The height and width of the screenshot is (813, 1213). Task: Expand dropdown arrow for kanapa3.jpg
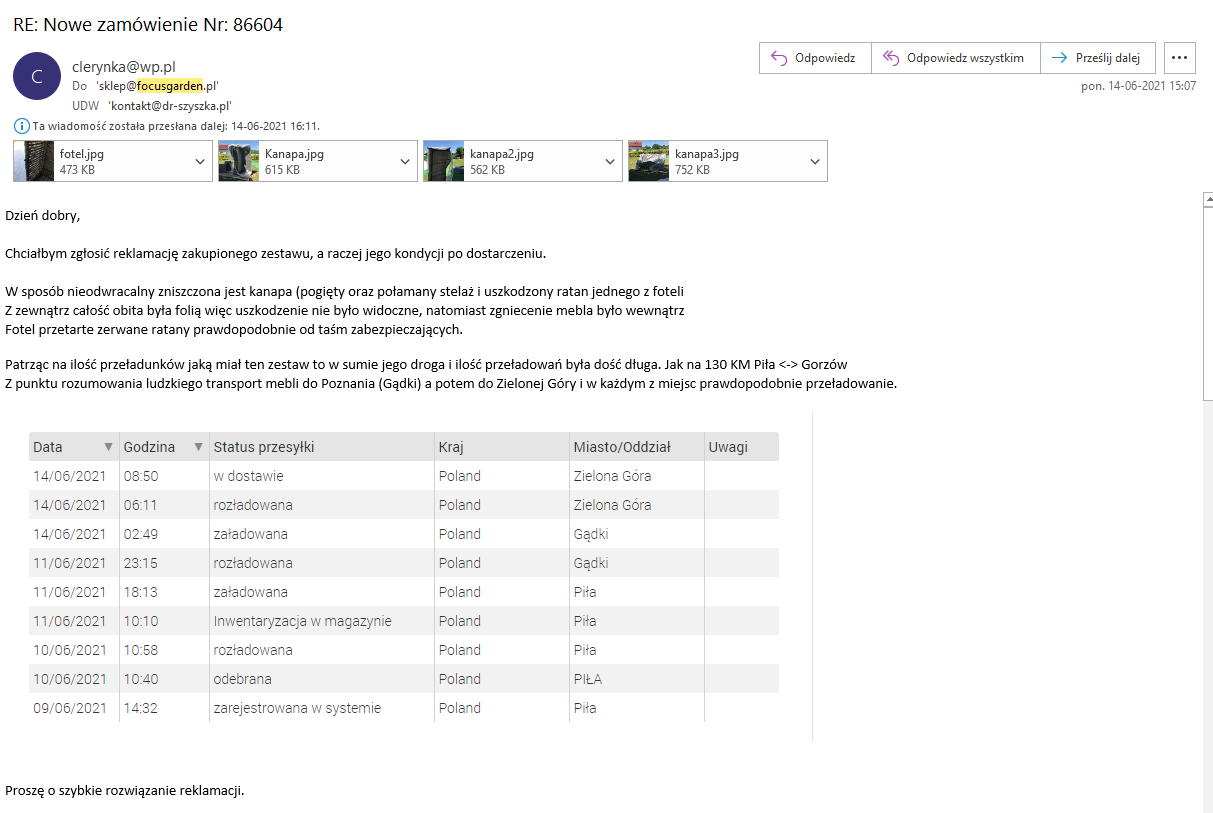pos(815,162)
